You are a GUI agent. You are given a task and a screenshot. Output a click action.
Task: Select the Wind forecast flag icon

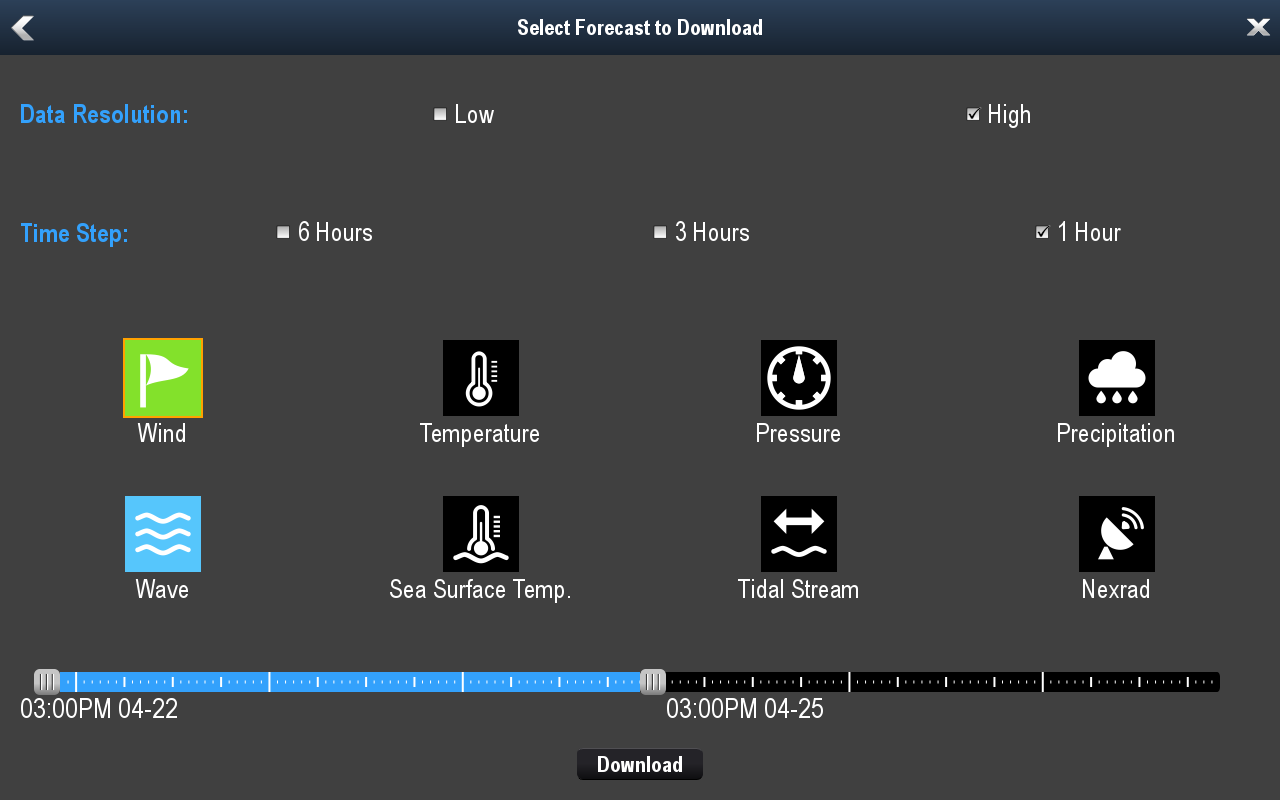[163, 378]
